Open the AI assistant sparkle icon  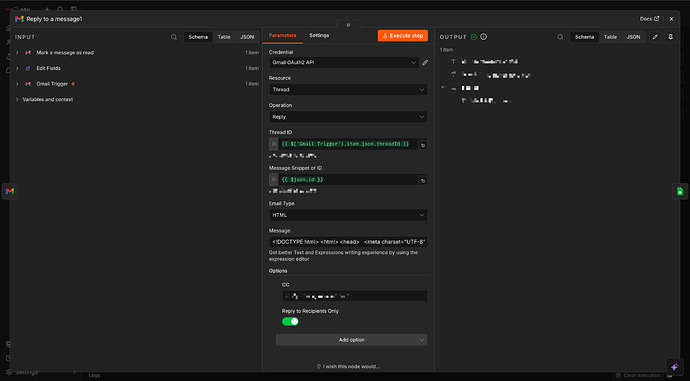tap(675, 366)
